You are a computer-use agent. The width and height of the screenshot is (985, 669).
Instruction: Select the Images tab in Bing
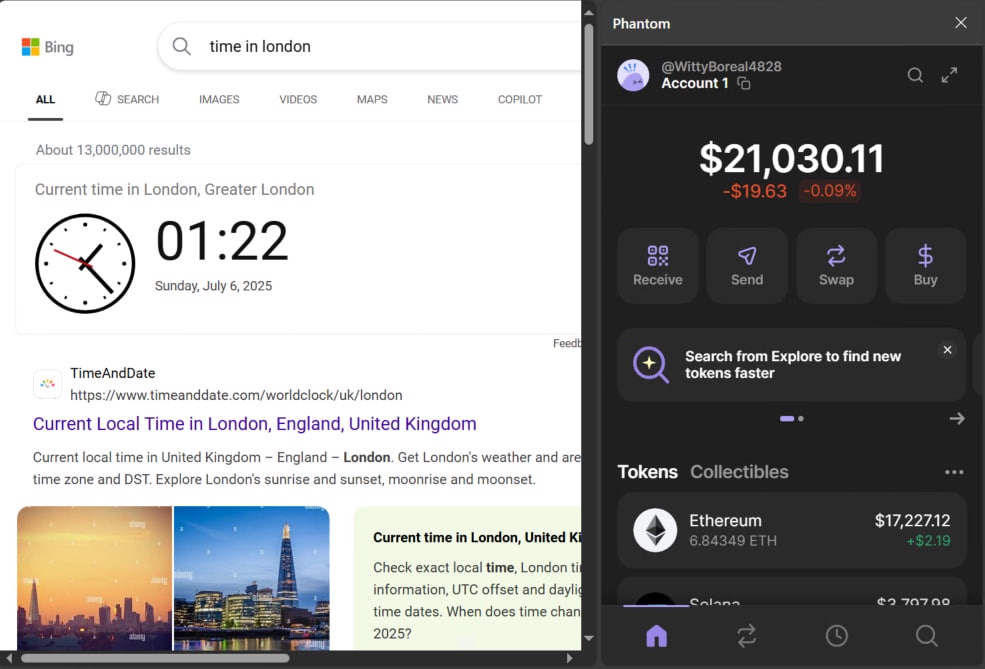pos(219,99)
